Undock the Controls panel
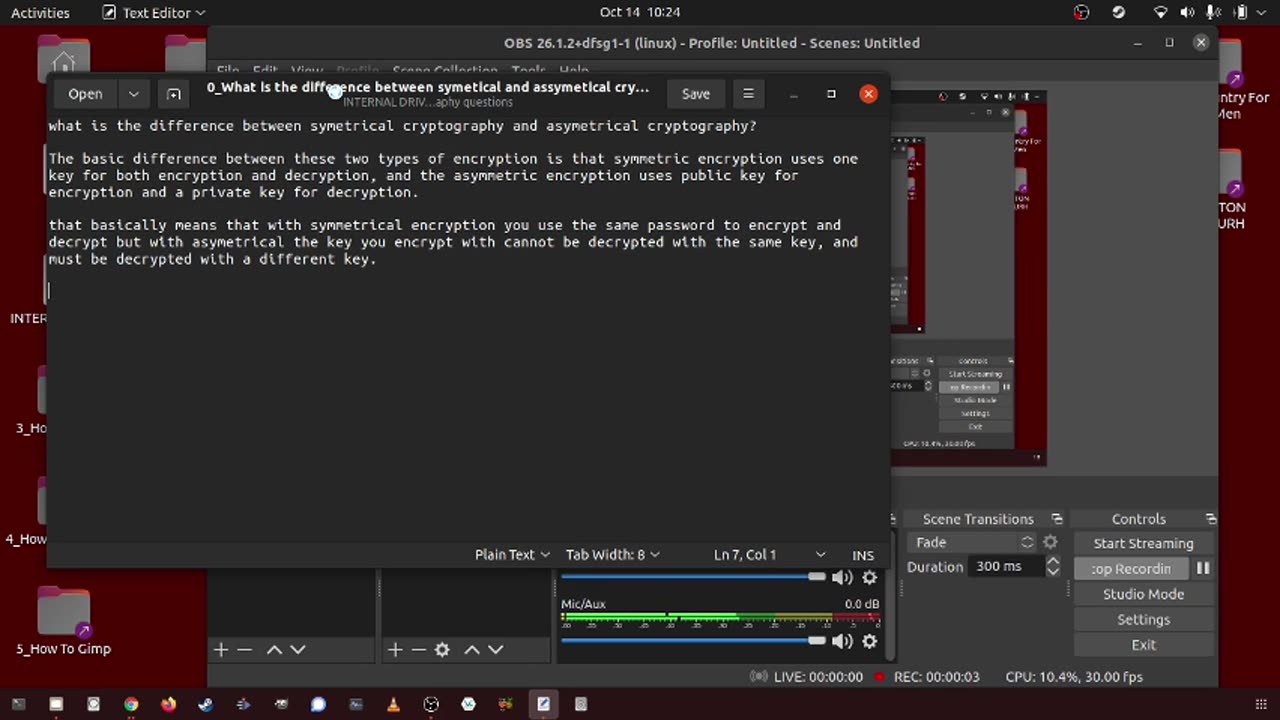Viewport: 1280px width, 720px height. click(1211, 519)
